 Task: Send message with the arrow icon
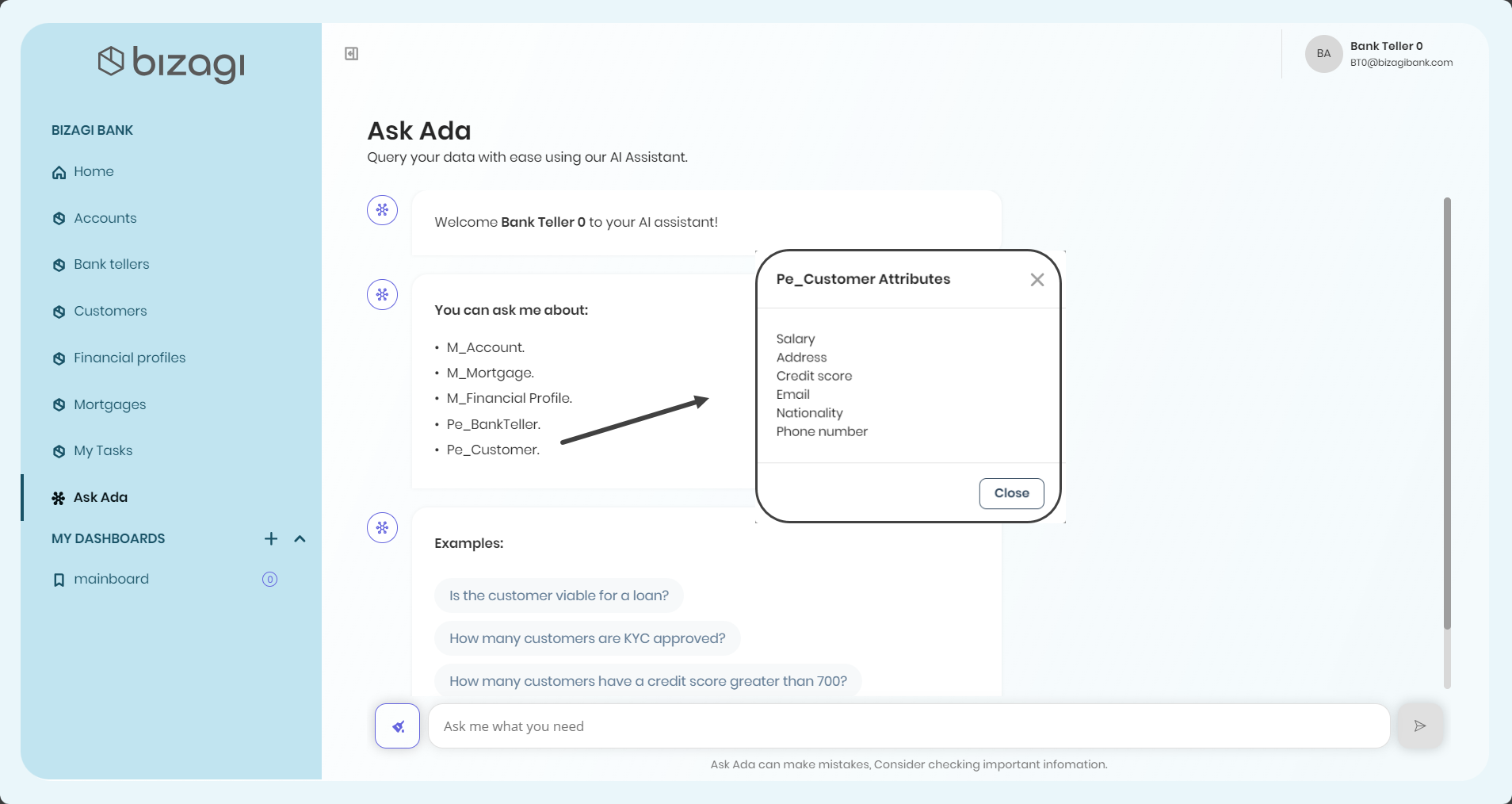(1420, 726)
